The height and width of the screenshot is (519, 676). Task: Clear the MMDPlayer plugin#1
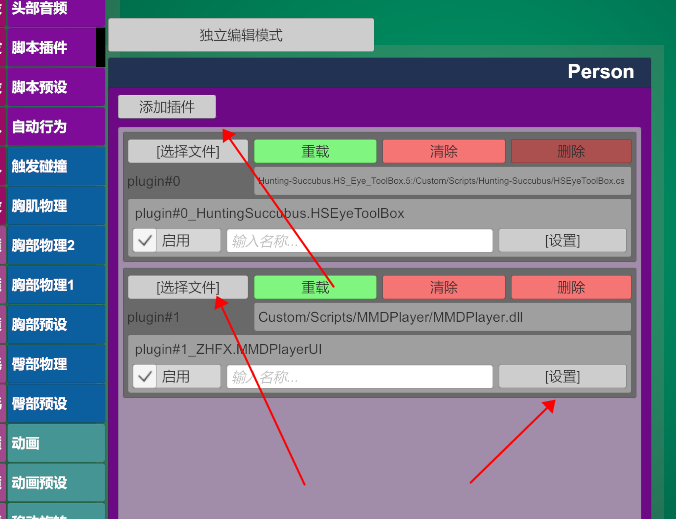tap(444, 287)
